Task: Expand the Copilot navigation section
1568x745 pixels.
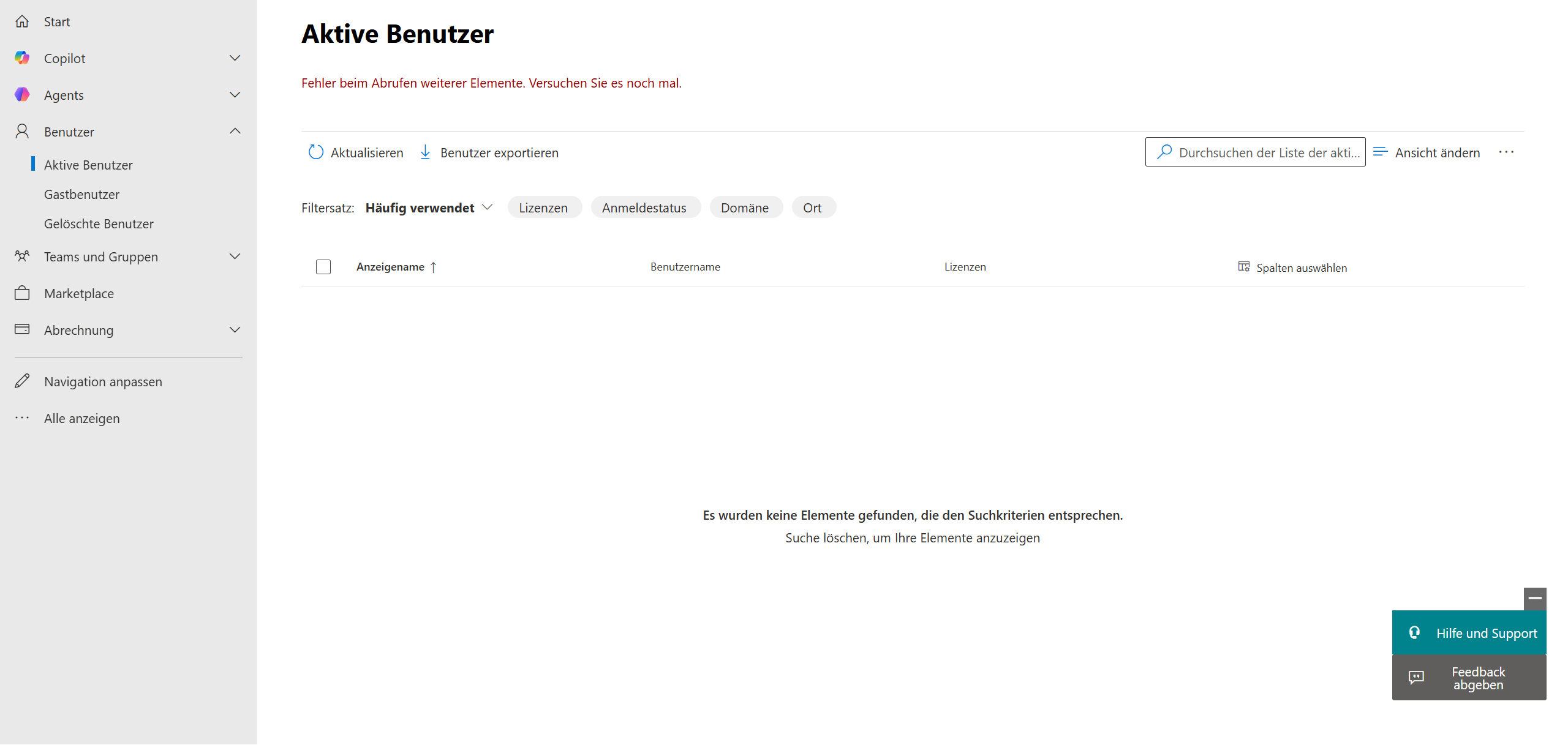Action: point(235,58)
